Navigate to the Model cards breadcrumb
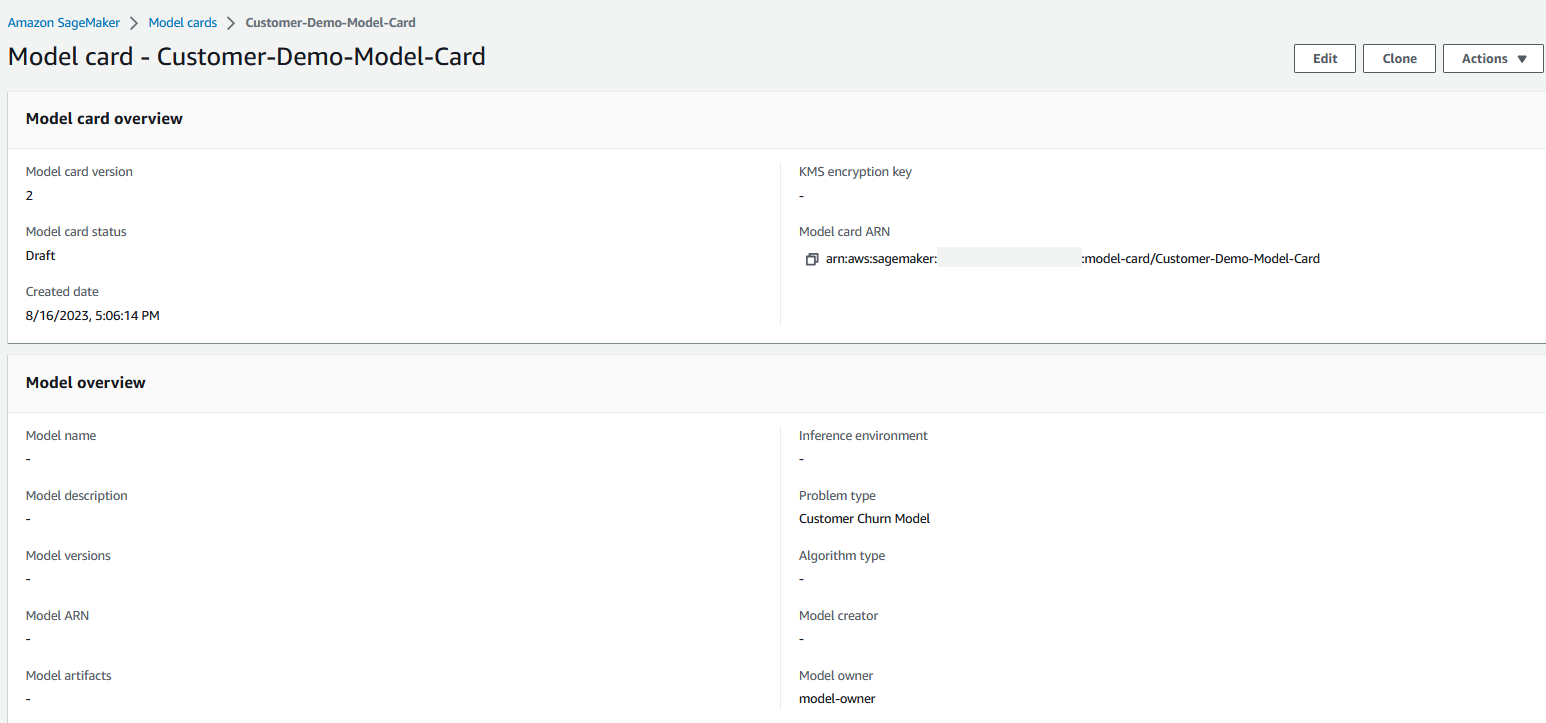Viewport: 1546px width, 723px height. (182, 22)
